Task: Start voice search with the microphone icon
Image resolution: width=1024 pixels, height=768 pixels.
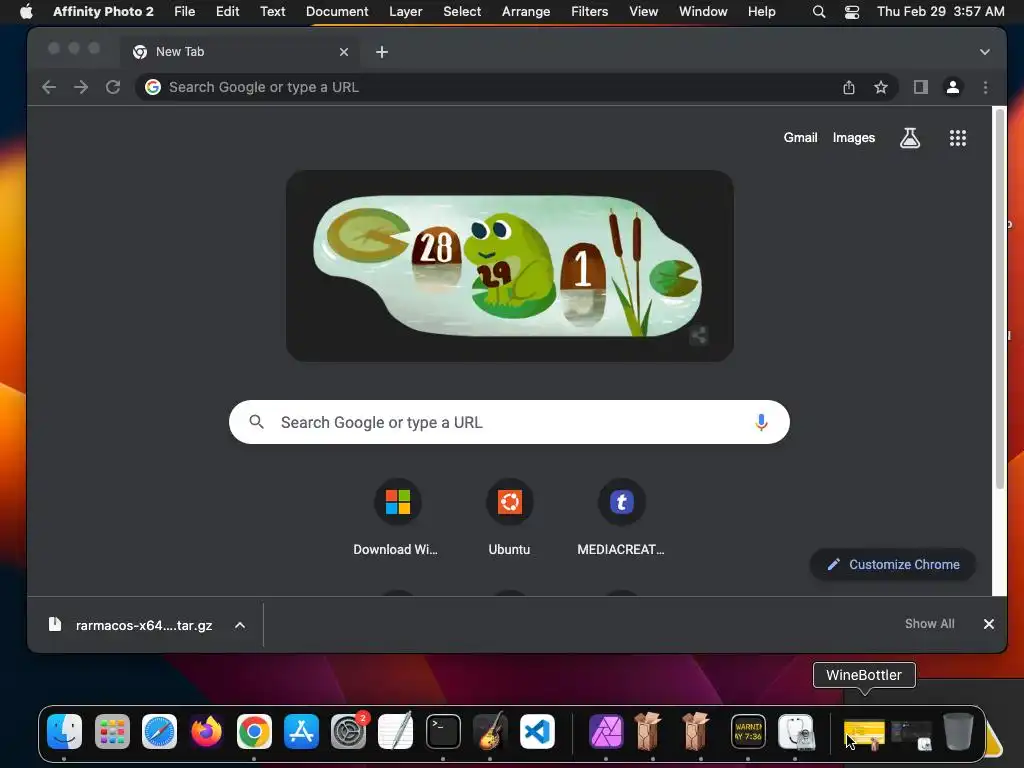Action: [761, 422]
